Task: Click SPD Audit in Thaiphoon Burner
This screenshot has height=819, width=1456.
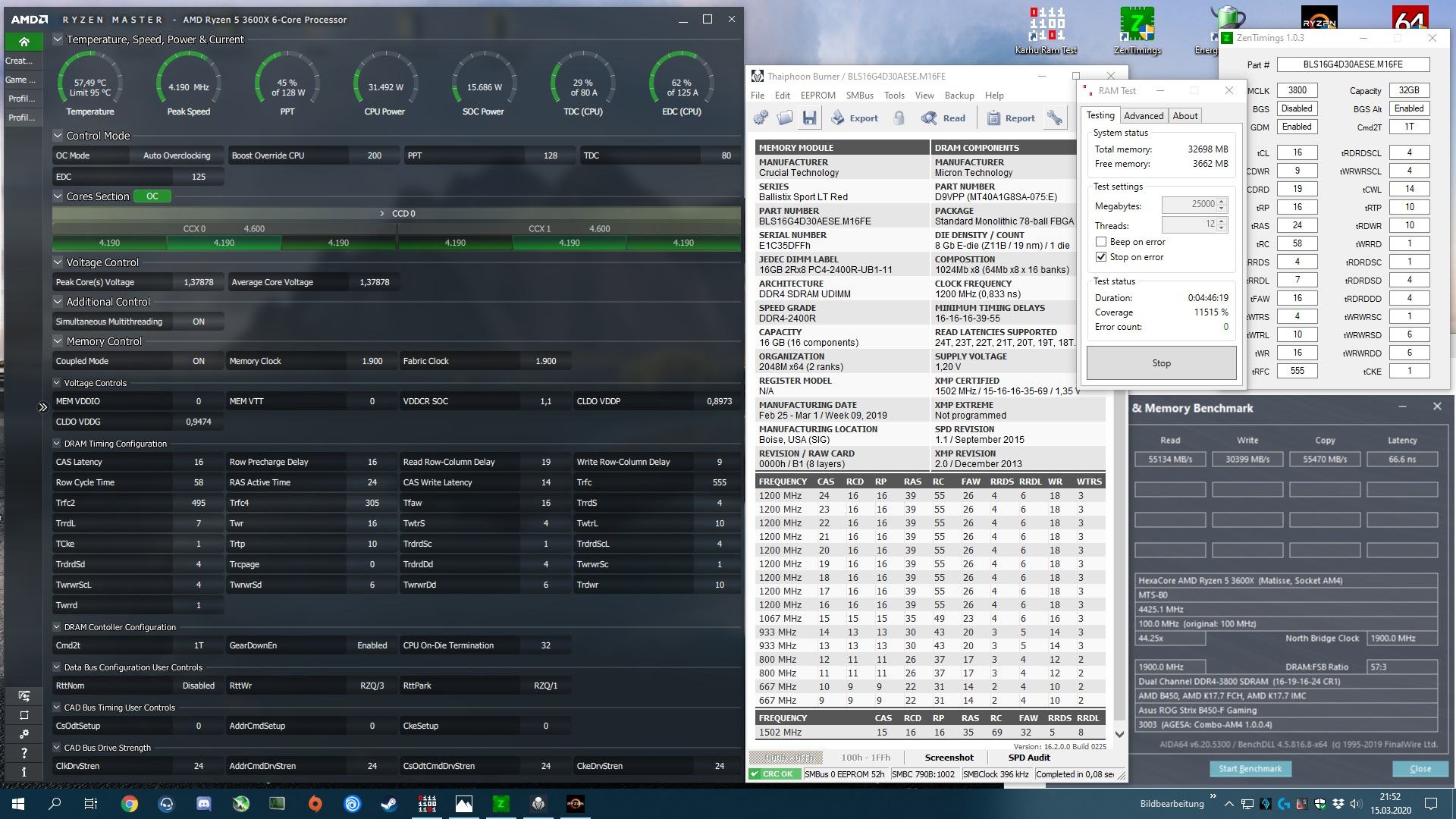Action: (1029, 758)
